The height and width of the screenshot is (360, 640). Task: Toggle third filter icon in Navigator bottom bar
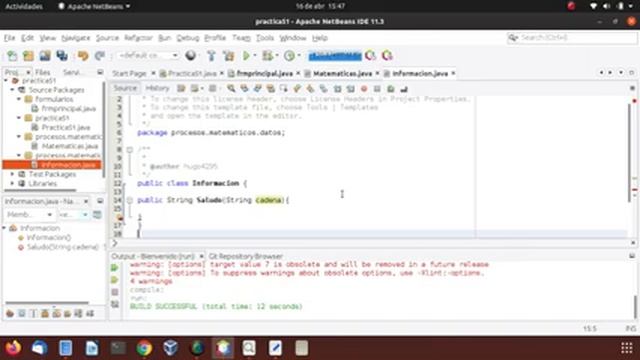[x=33, y=313]
